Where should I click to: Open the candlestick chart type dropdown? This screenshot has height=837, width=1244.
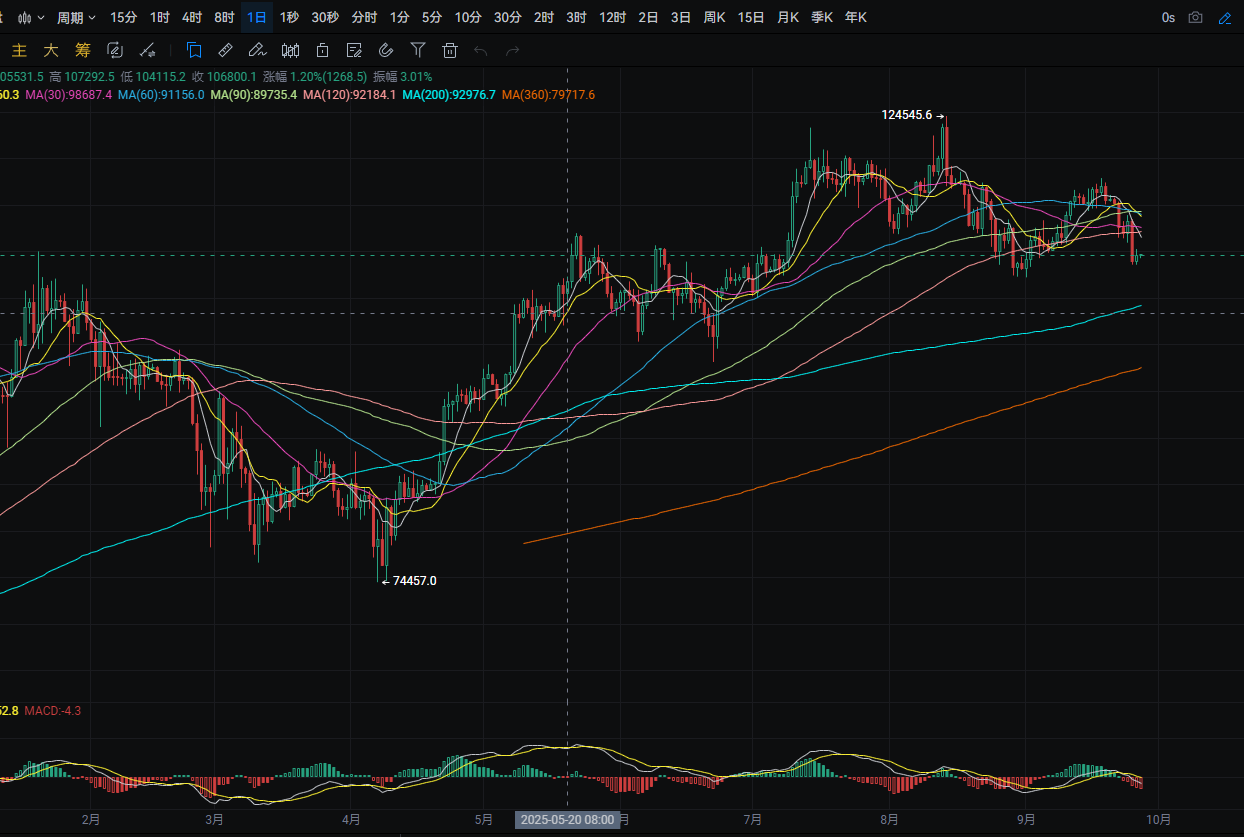(x=33, y=17)
